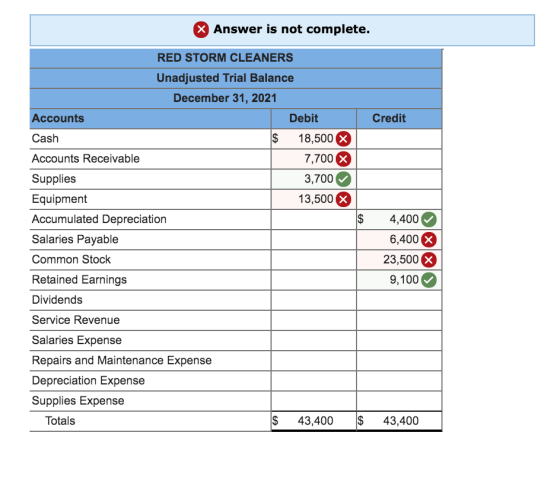Select Retained Earnings credit value 9,100

[404, 280]
